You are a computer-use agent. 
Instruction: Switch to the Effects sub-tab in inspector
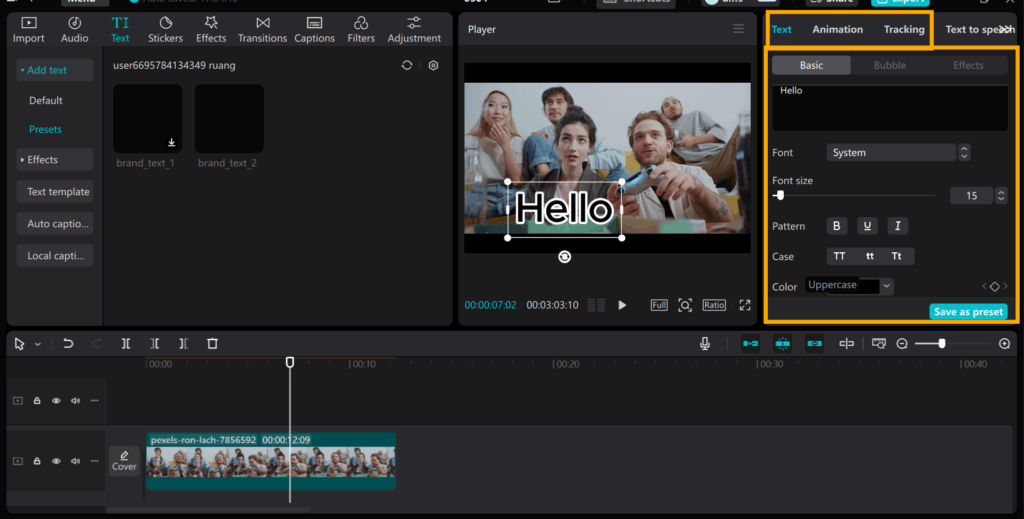(x=968, y=65)
